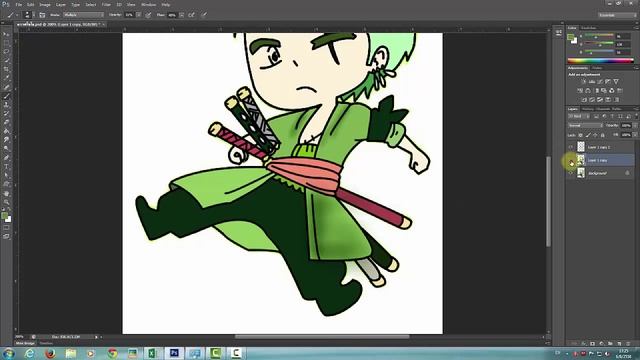
Task: Open the layer Opacity dropdown arrow
Action: click(x=635, y=126)
